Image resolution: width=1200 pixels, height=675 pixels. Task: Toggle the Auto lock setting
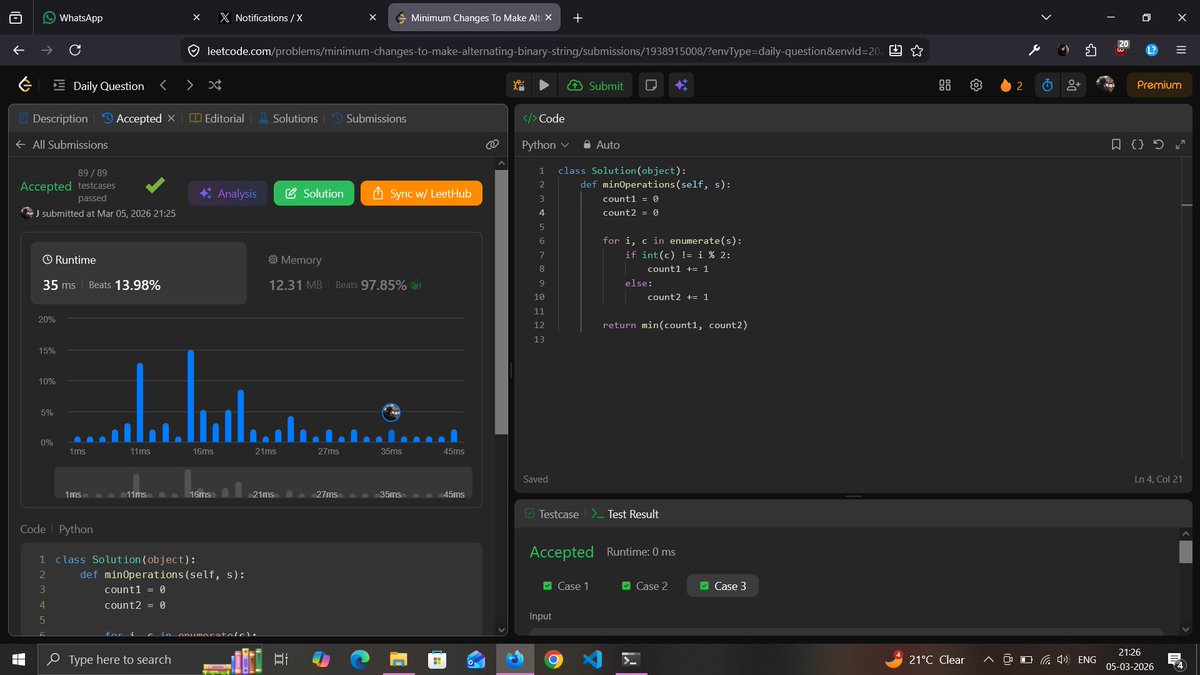pos(601,145)
